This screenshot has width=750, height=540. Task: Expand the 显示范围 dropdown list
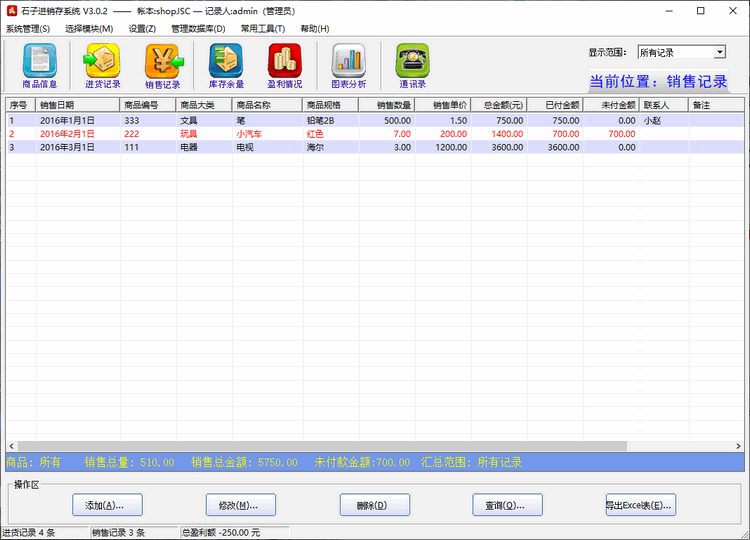[719, 52]
